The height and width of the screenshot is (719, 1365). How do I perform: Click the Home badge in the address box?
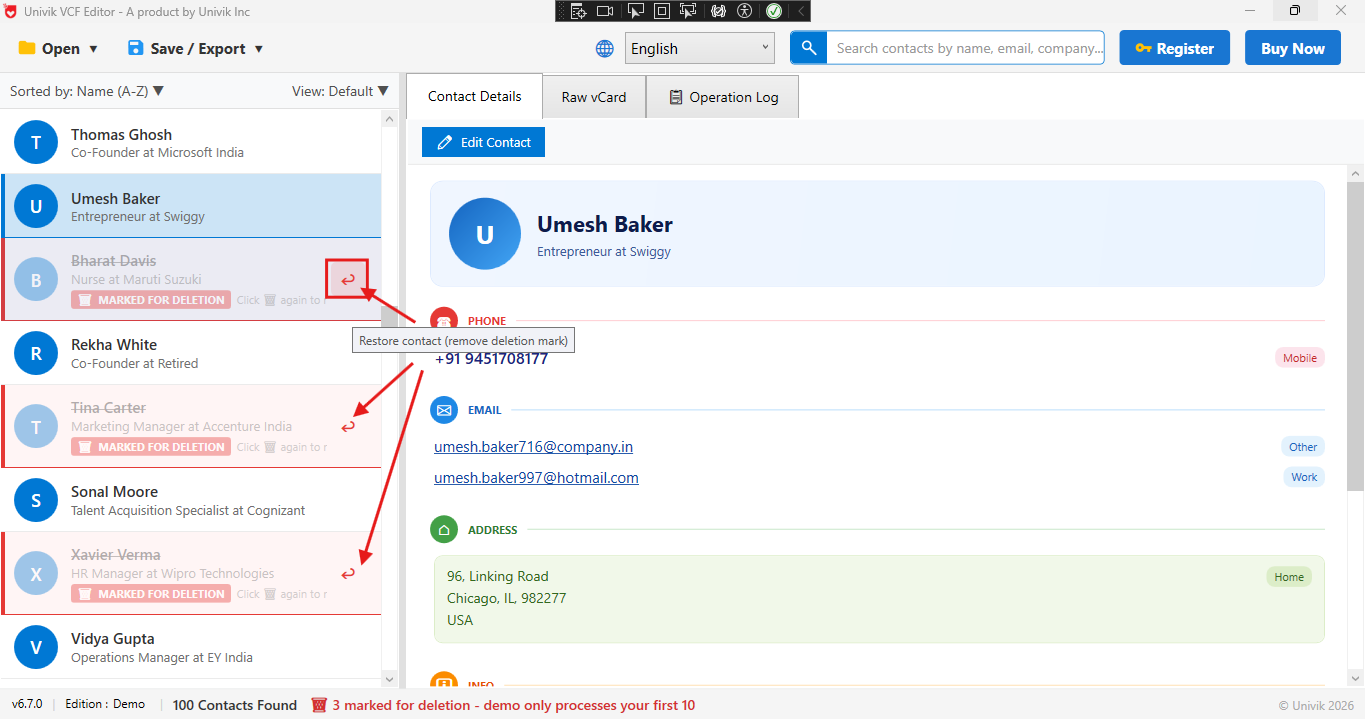tap(1289, 577)
